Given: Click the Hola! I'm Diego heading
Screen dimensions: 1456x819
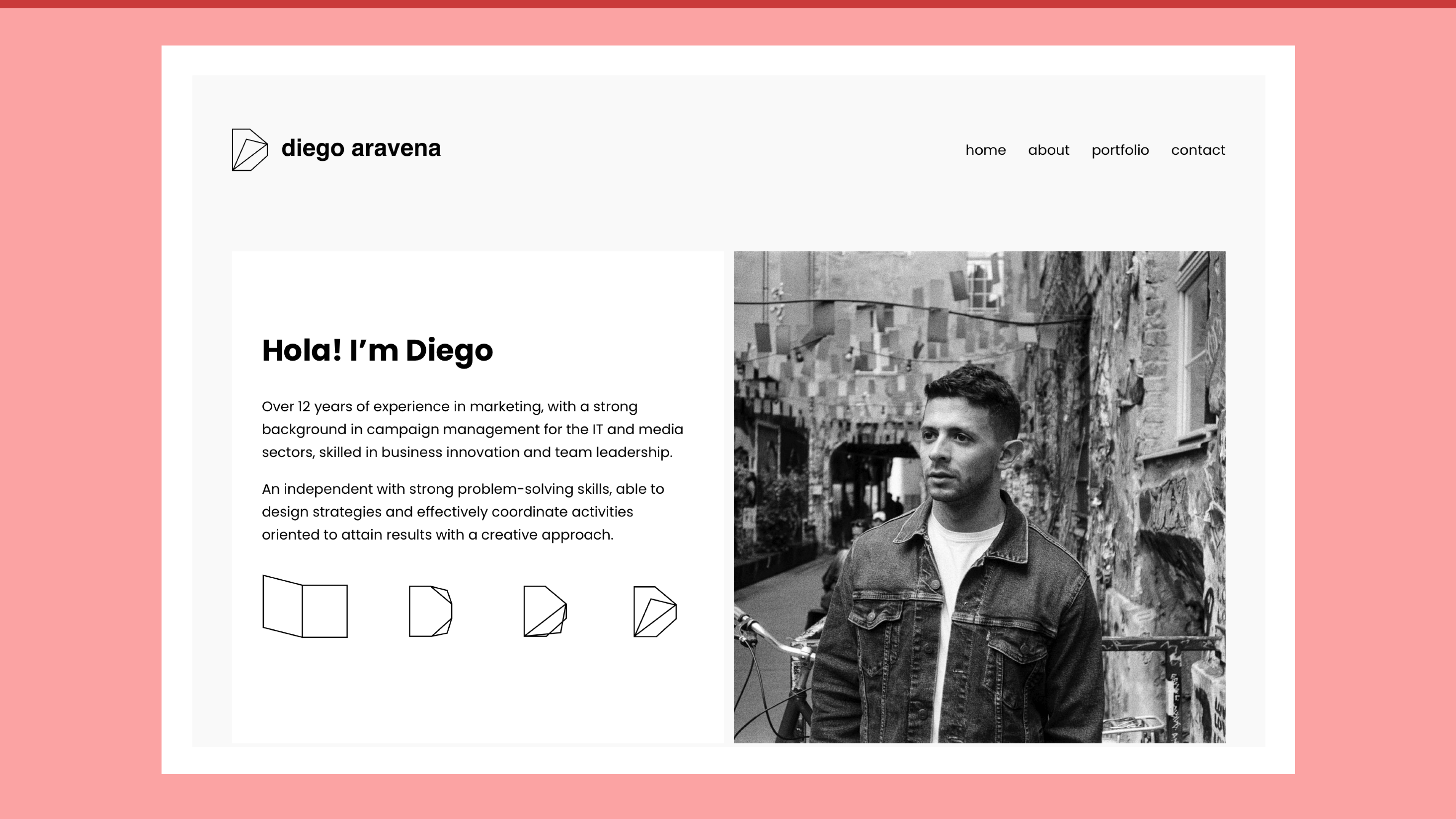Looking at the screenshot, I should point(377,350).
